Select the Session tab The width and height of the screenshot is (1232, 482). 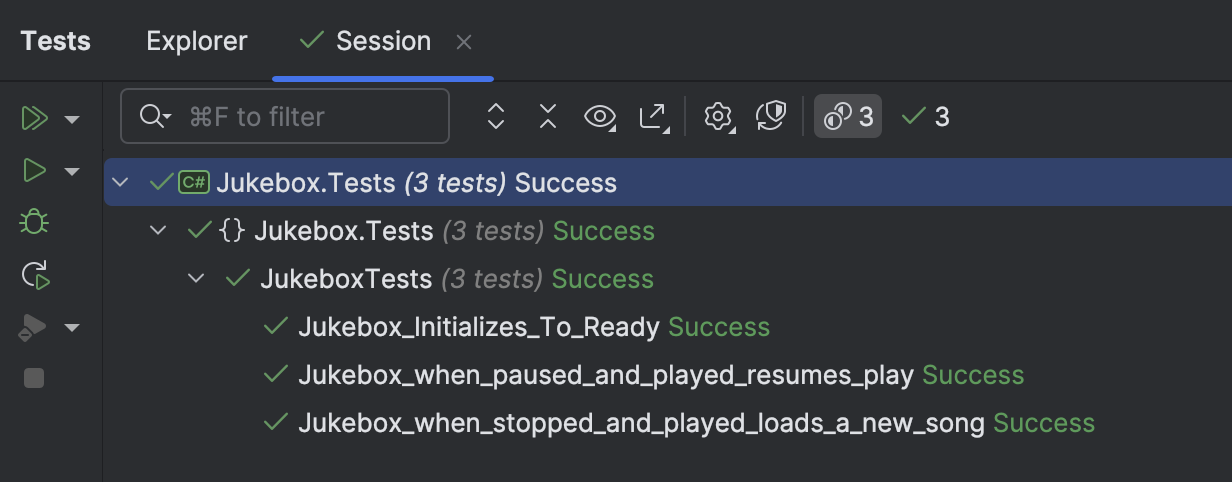click(383, 41)
